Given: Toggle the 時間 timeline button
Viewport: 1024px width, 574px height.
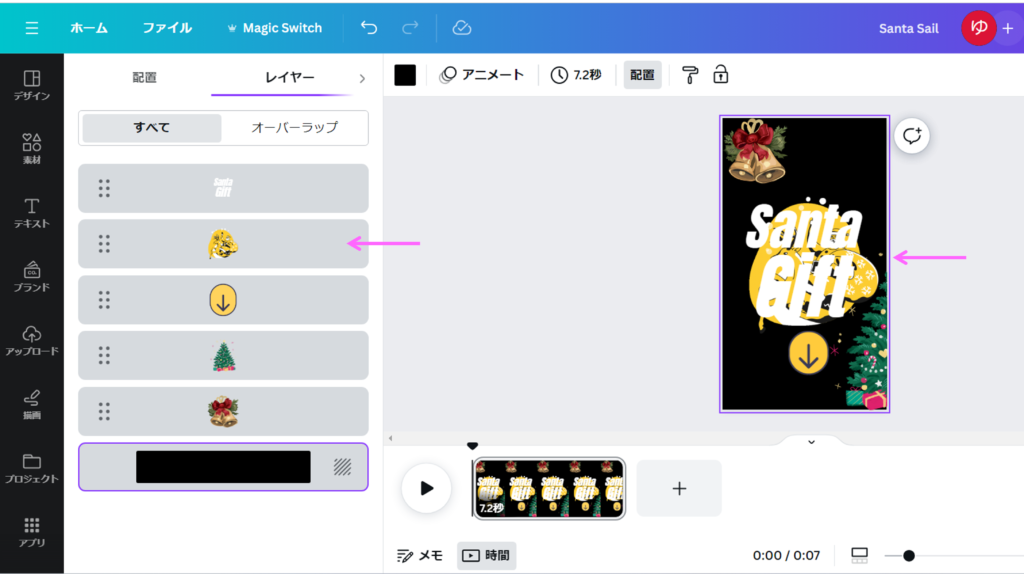Looking at the screenshot, I should [x=487, y=555].
